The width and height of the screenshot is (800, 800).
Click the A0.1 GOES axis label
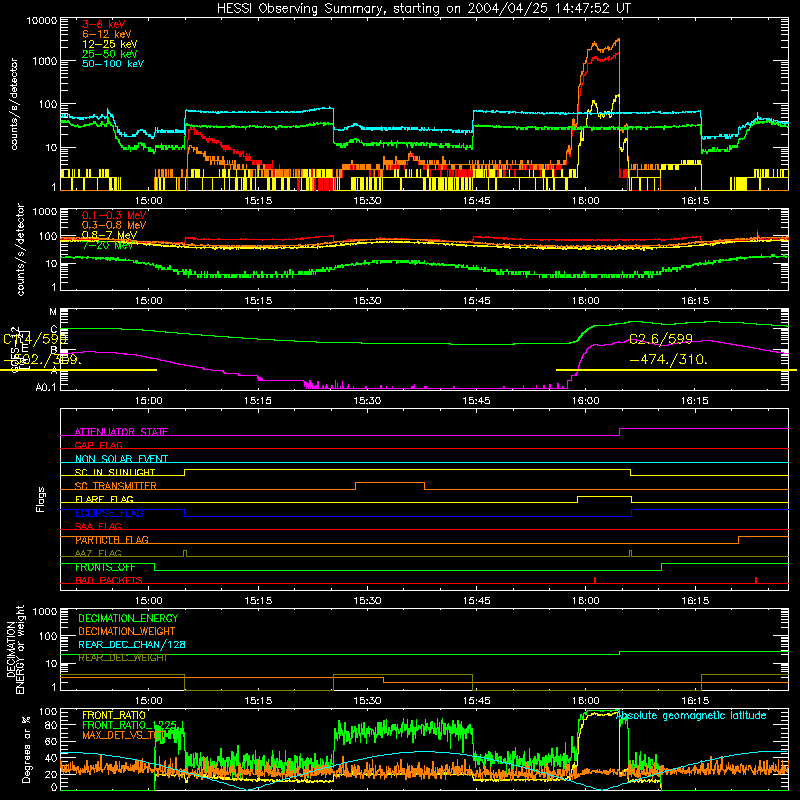46,388
